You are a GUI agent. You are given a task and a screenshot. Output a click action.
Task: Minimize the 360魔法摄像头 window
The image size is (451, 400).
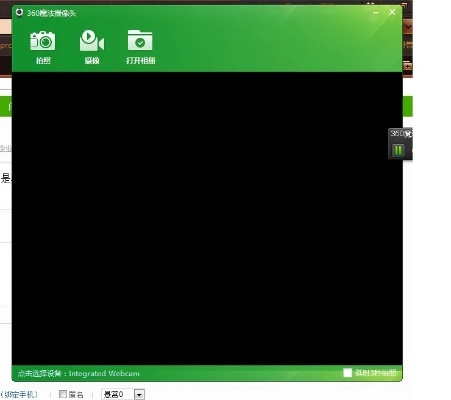(x=376, y=13)
